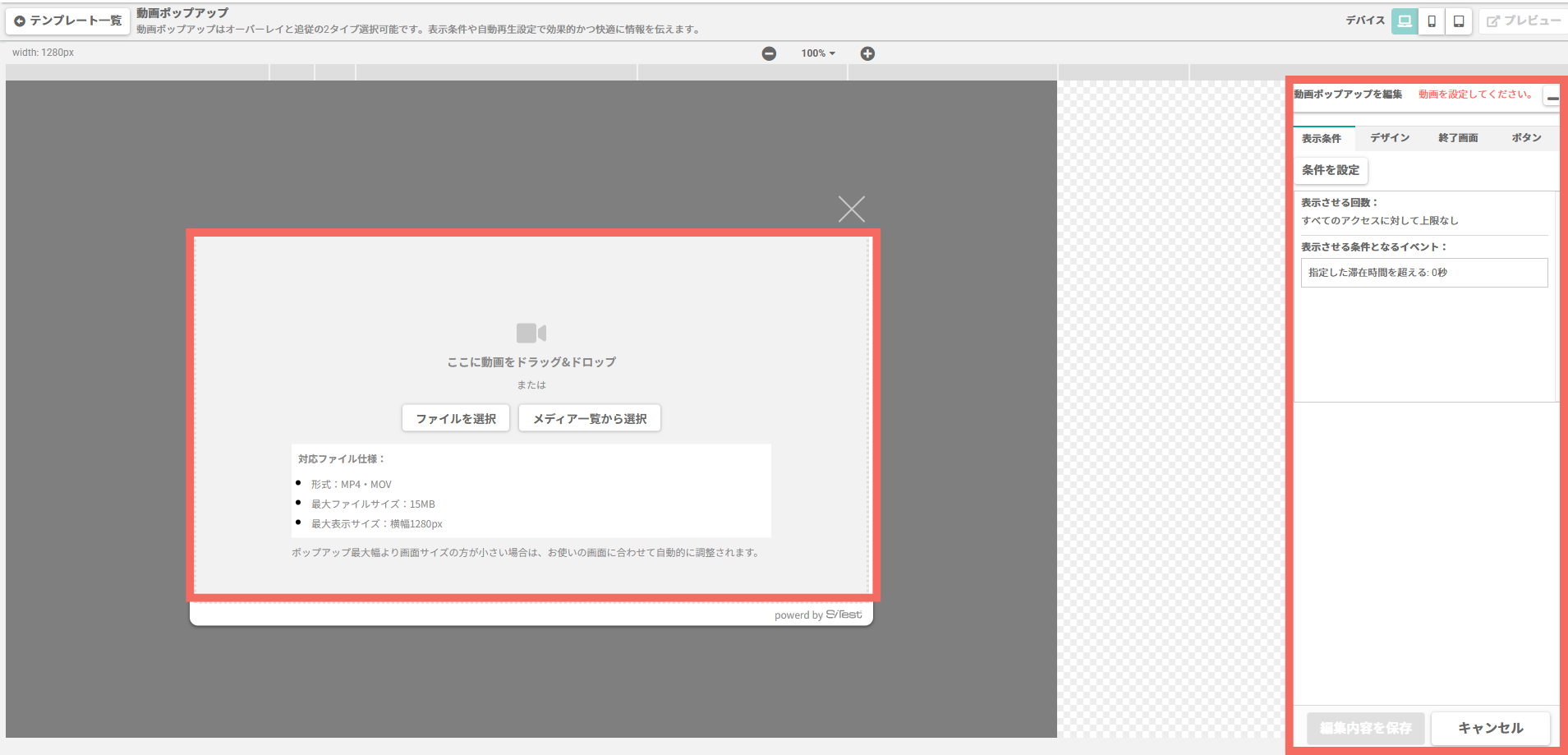
Task: Go back to テンプレート一覧
Action: pyautogui.click(x=68, y=21)
